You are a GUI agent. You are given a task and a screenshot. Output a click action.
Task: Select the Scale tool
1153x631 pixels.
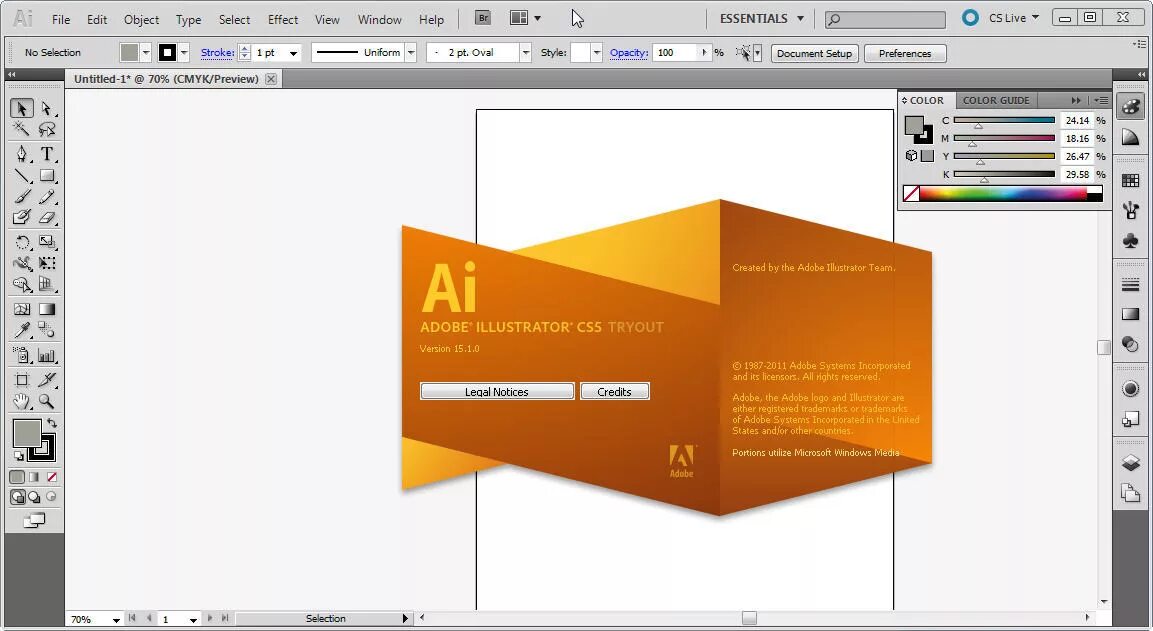pos(47,242)
